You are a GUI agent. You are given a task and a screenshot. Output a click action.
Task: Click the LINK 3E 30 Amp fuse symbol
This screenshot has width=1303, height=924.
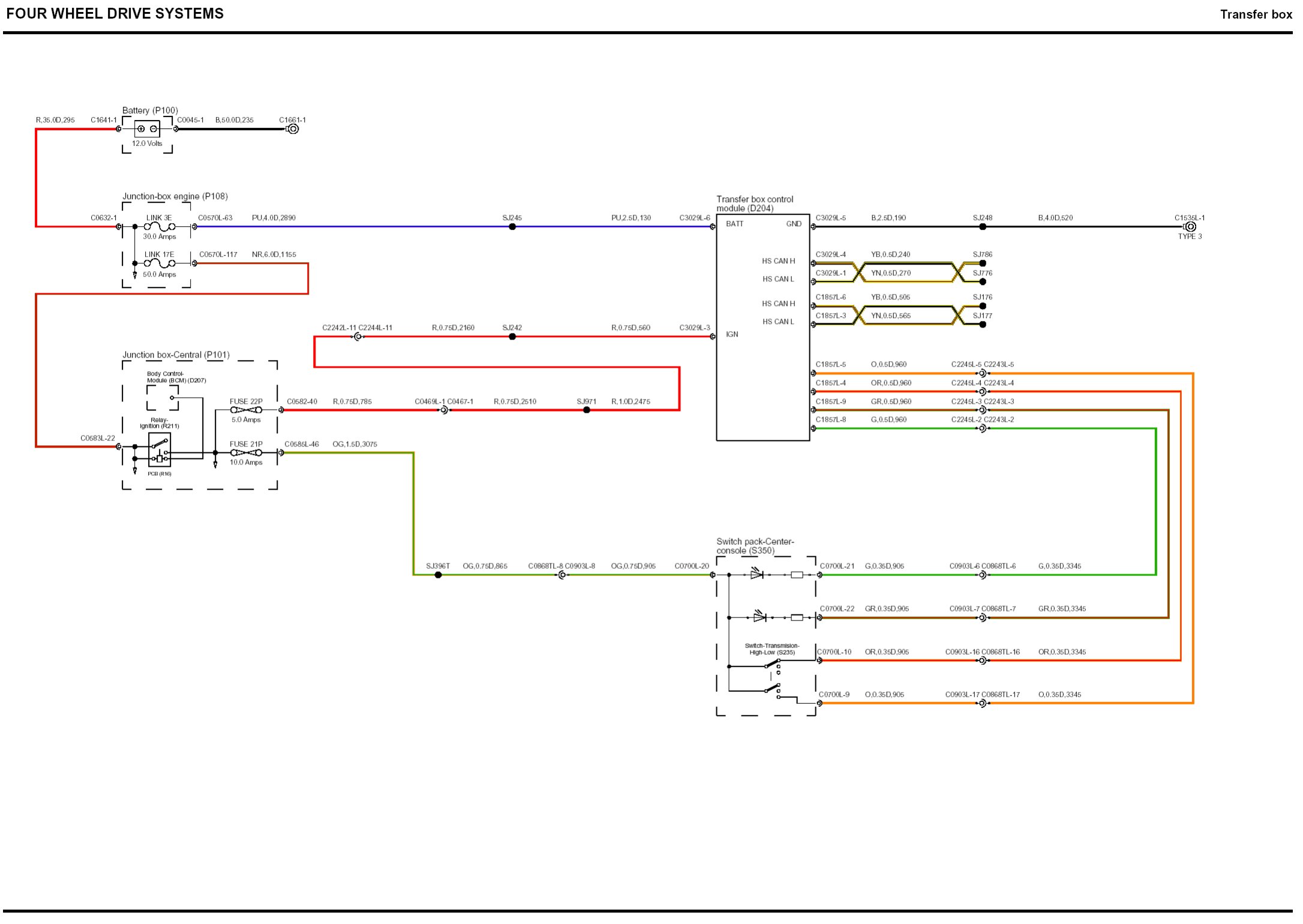160,227
